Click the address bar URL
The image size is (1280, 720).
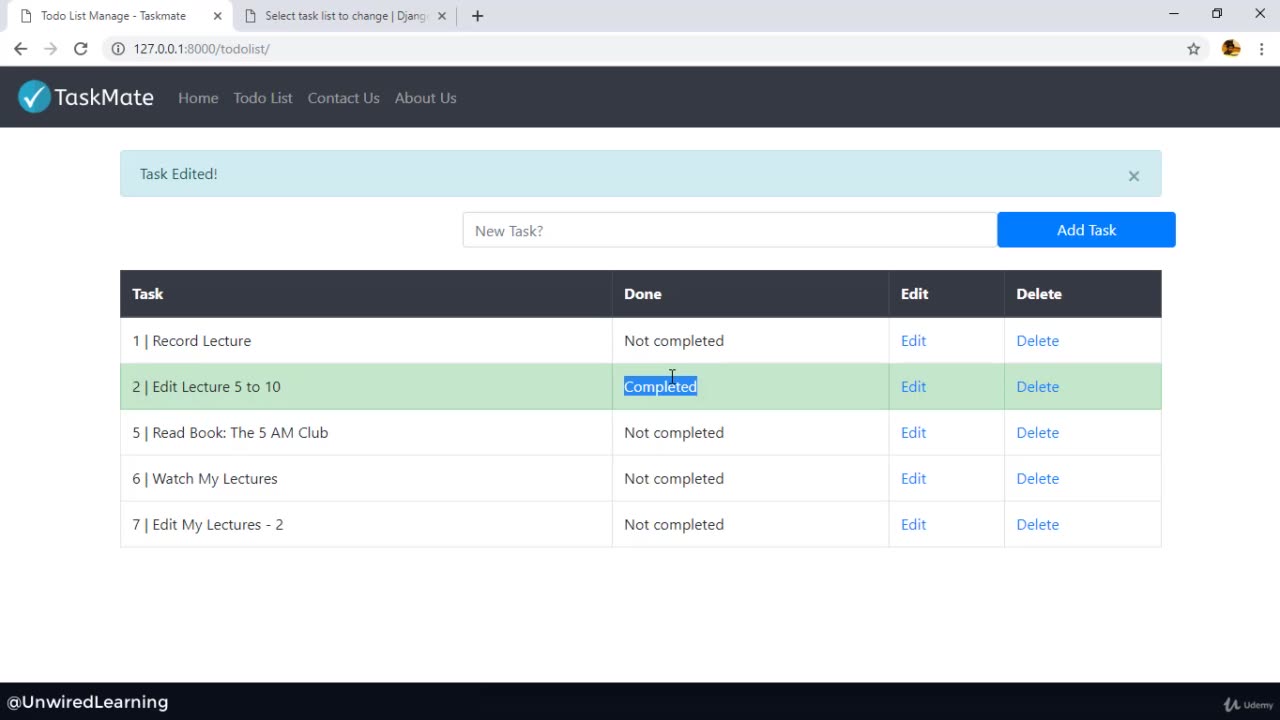point(201,49)
